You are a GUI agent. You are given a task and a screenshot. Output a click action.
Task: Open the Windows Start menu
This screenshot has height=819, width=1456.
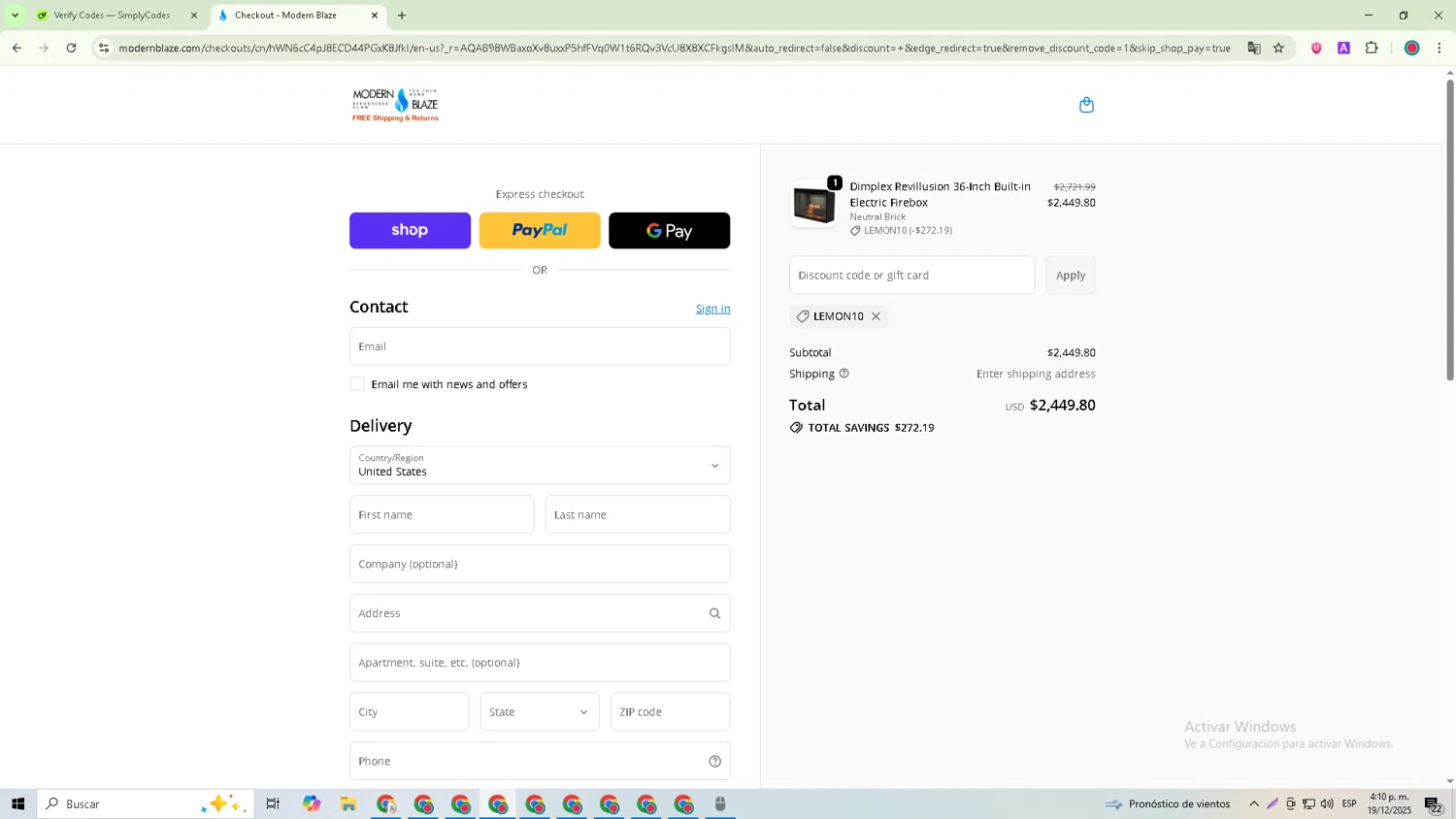[x=17, y=803]
